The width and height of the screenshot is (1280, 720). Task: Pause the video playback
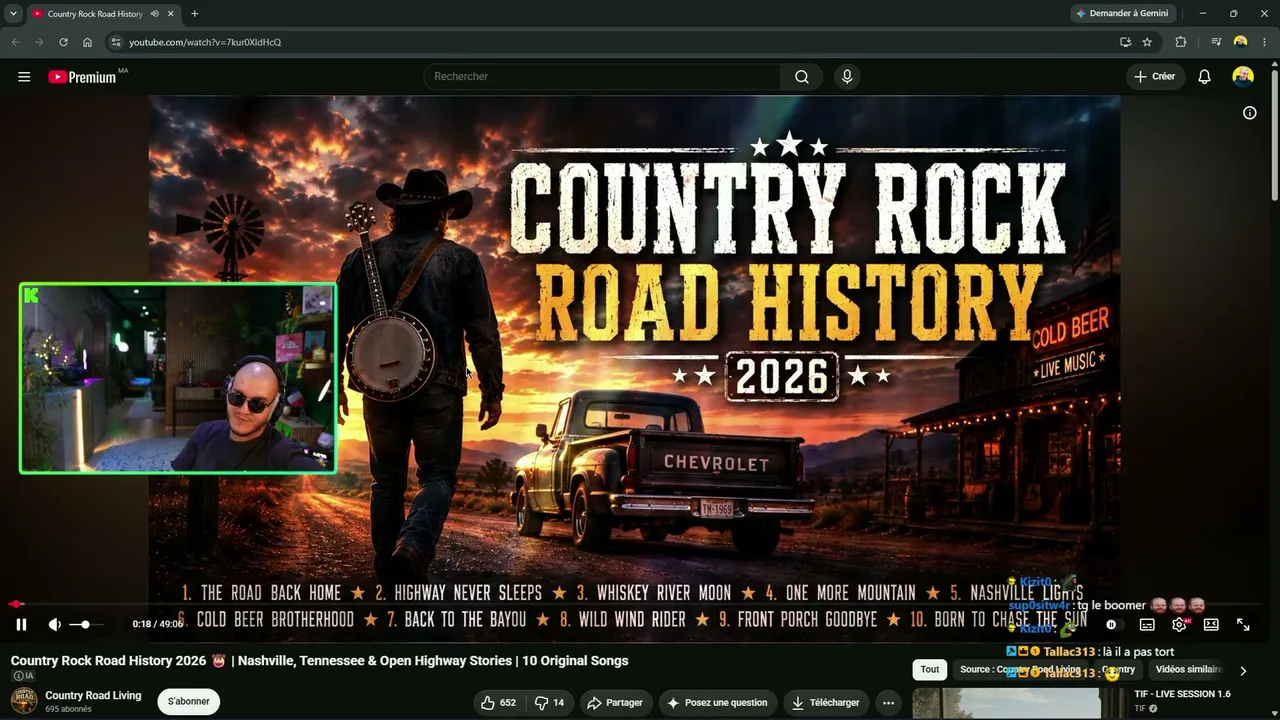21,624
